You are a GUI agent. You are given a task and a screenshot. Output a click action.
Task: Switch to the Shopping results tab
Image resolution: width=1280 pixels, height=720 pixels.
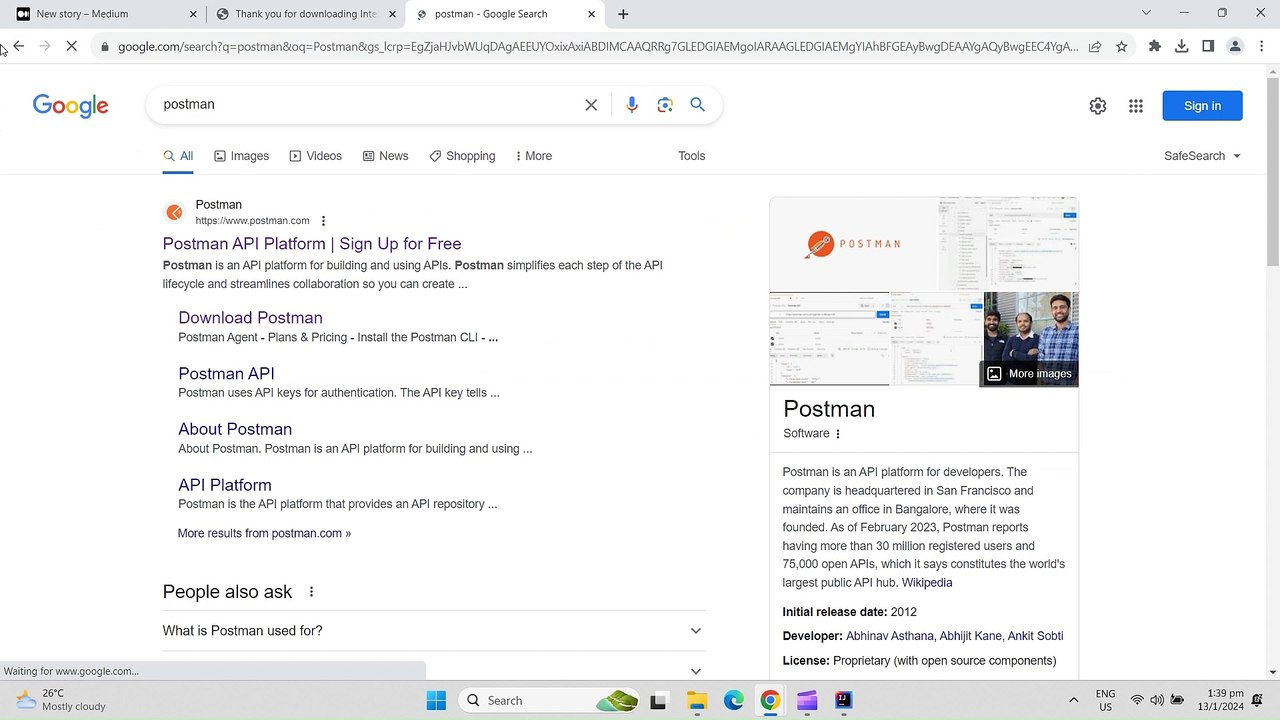pyautogui.click(x=462, y=156)
